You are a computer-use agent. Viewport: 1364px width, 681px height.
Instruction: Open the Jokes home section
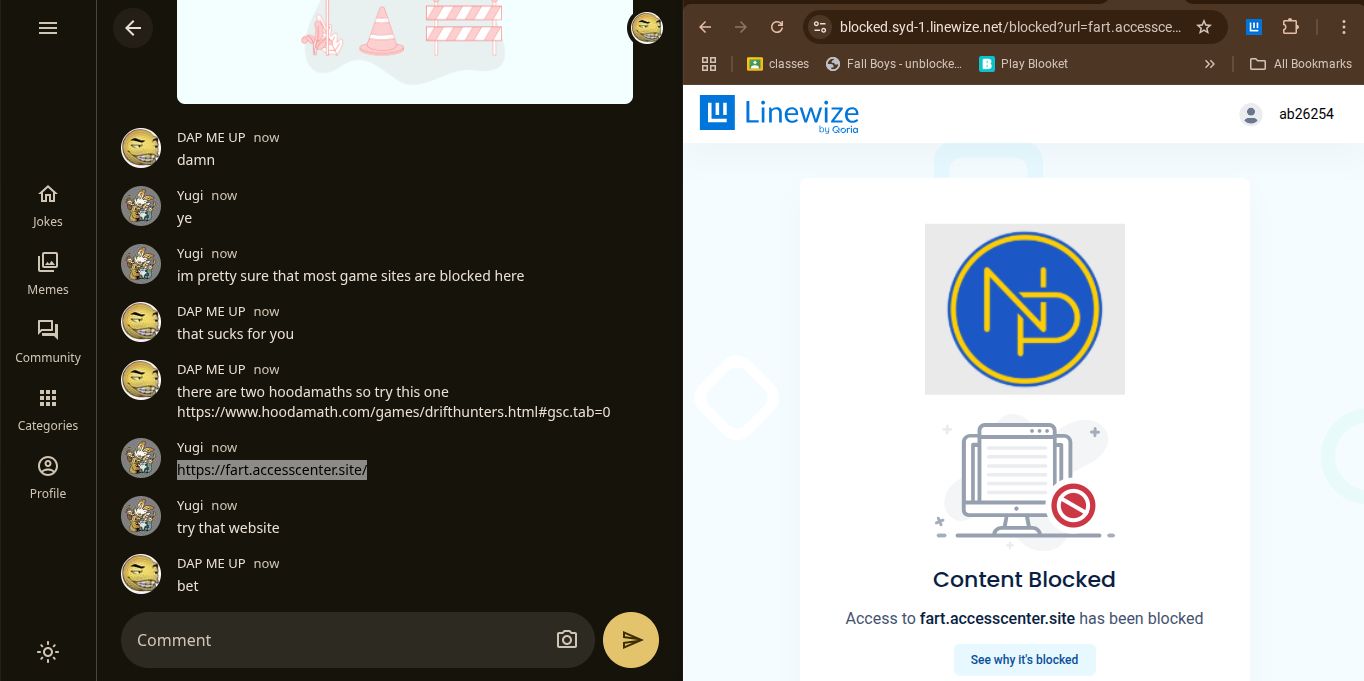(47, 205)
